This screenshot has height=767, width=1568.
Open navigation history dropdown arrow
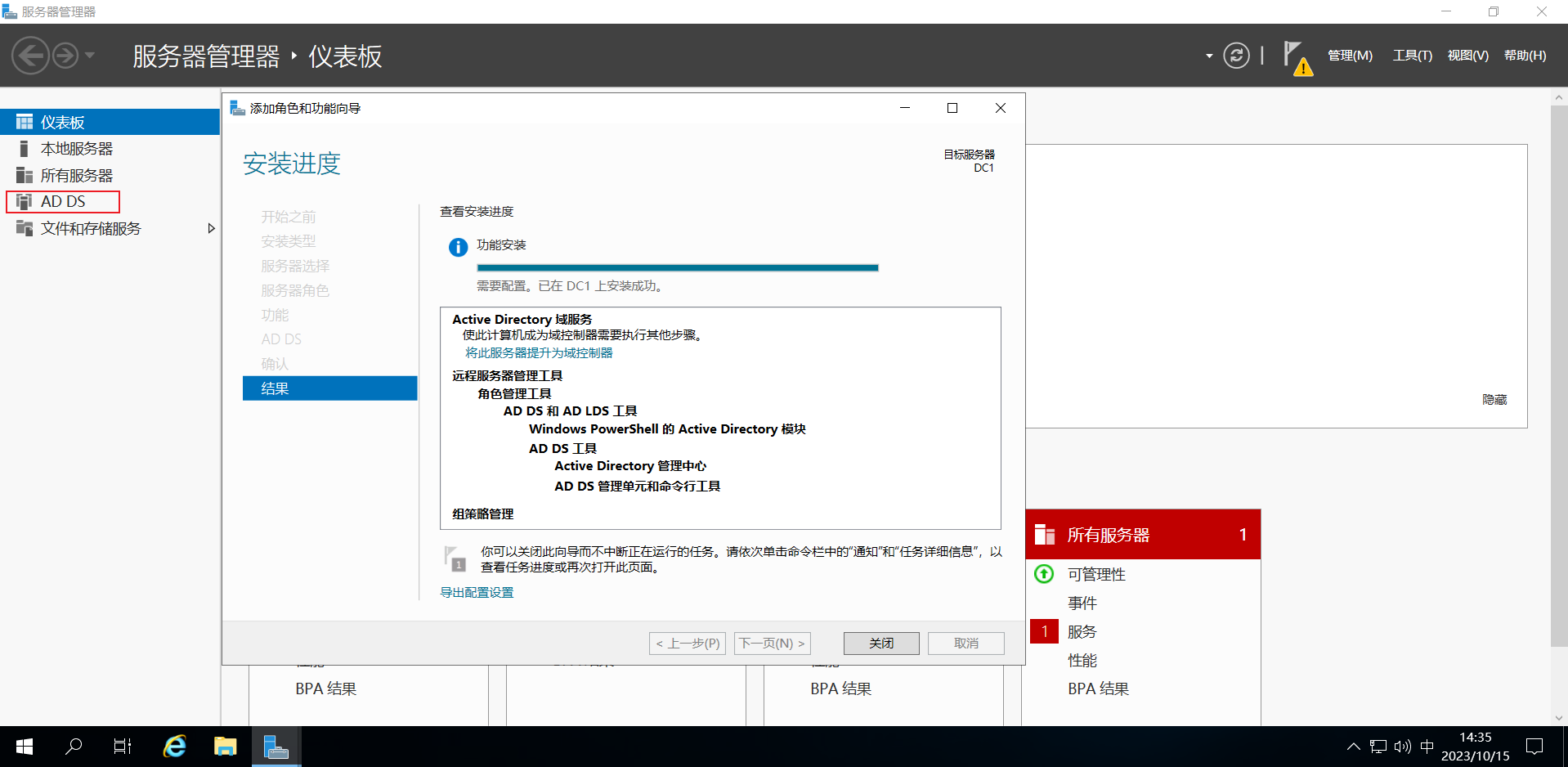click(90, 56)
